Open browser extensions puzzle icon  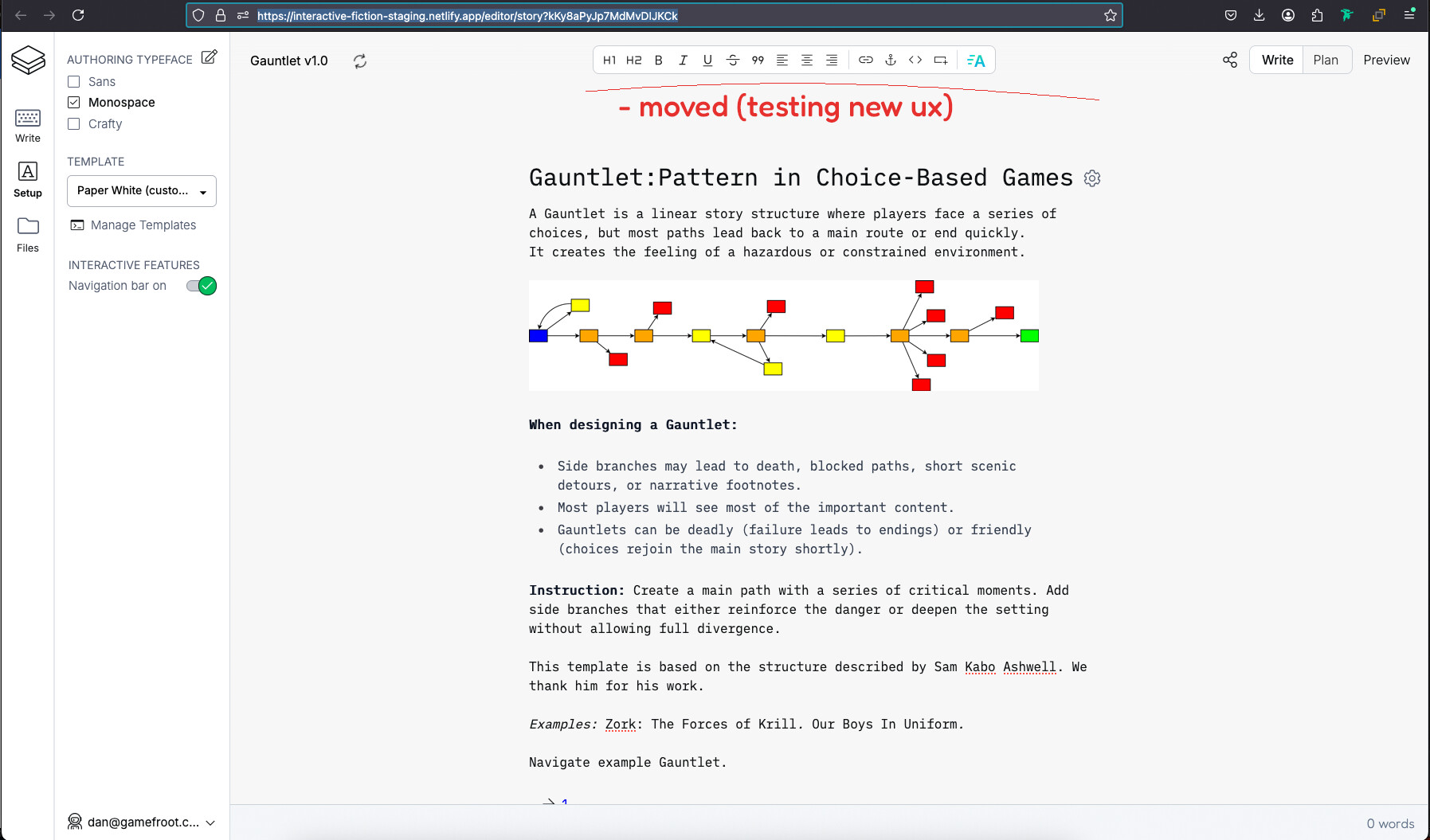[x=1317, y=15]
